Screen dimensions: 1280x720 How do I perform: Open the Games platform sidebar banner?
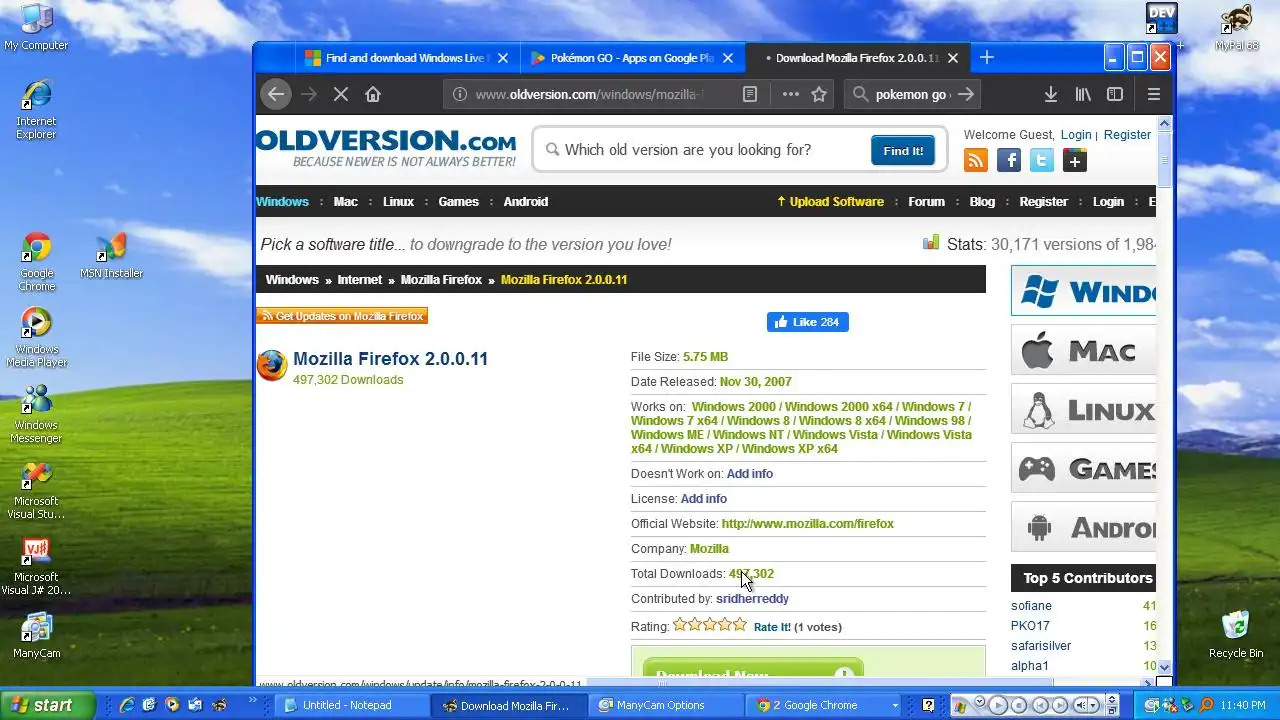pos(1083,468)
